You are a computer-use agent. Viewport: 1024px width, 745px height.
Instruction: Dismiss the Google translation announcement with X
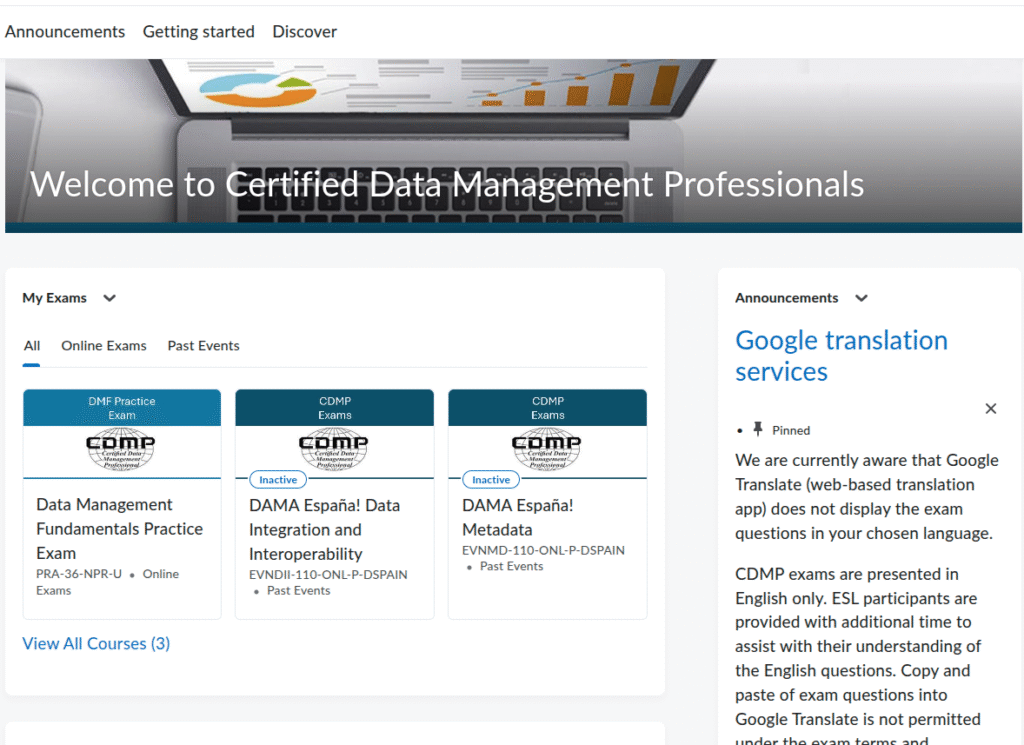click(x=991, y=409)
